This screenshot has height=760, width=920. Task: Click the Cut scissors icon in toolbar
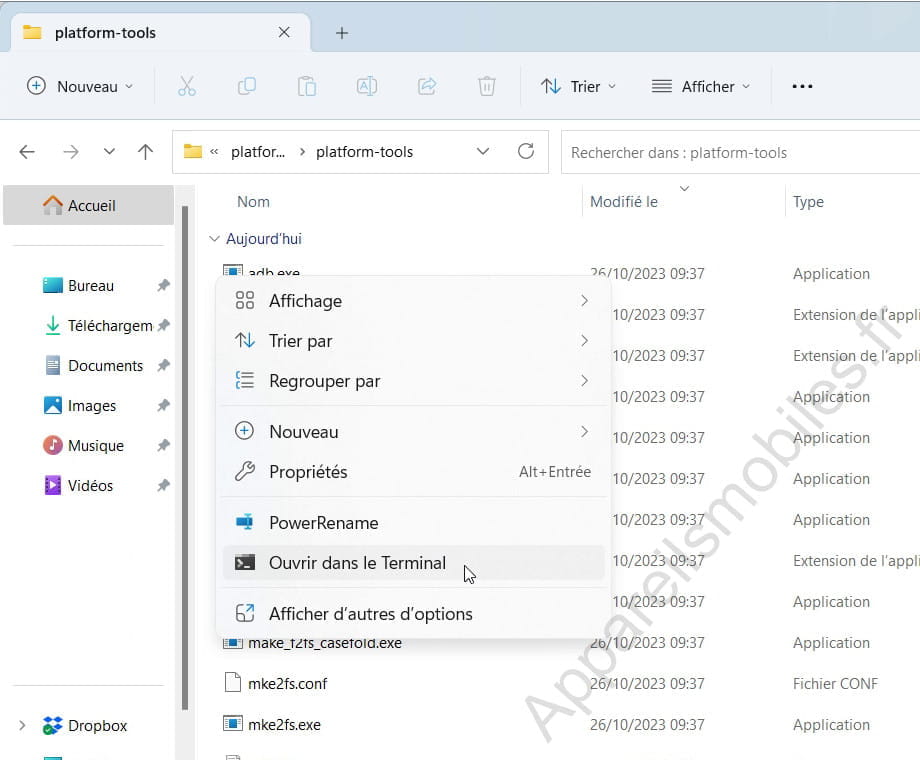[187, 86]
